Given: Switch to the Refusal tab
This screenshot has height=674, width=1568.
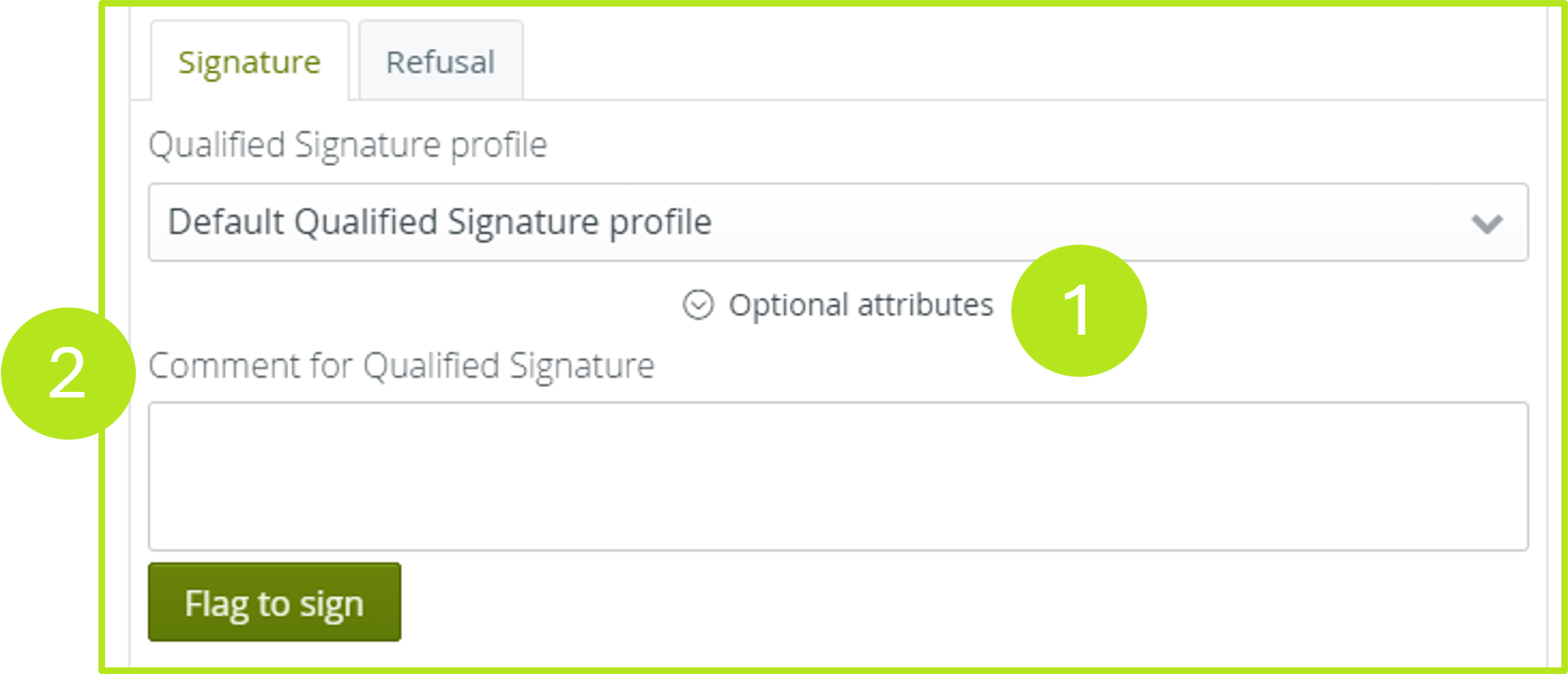Looking at the screenshot, I should [440, 60].
